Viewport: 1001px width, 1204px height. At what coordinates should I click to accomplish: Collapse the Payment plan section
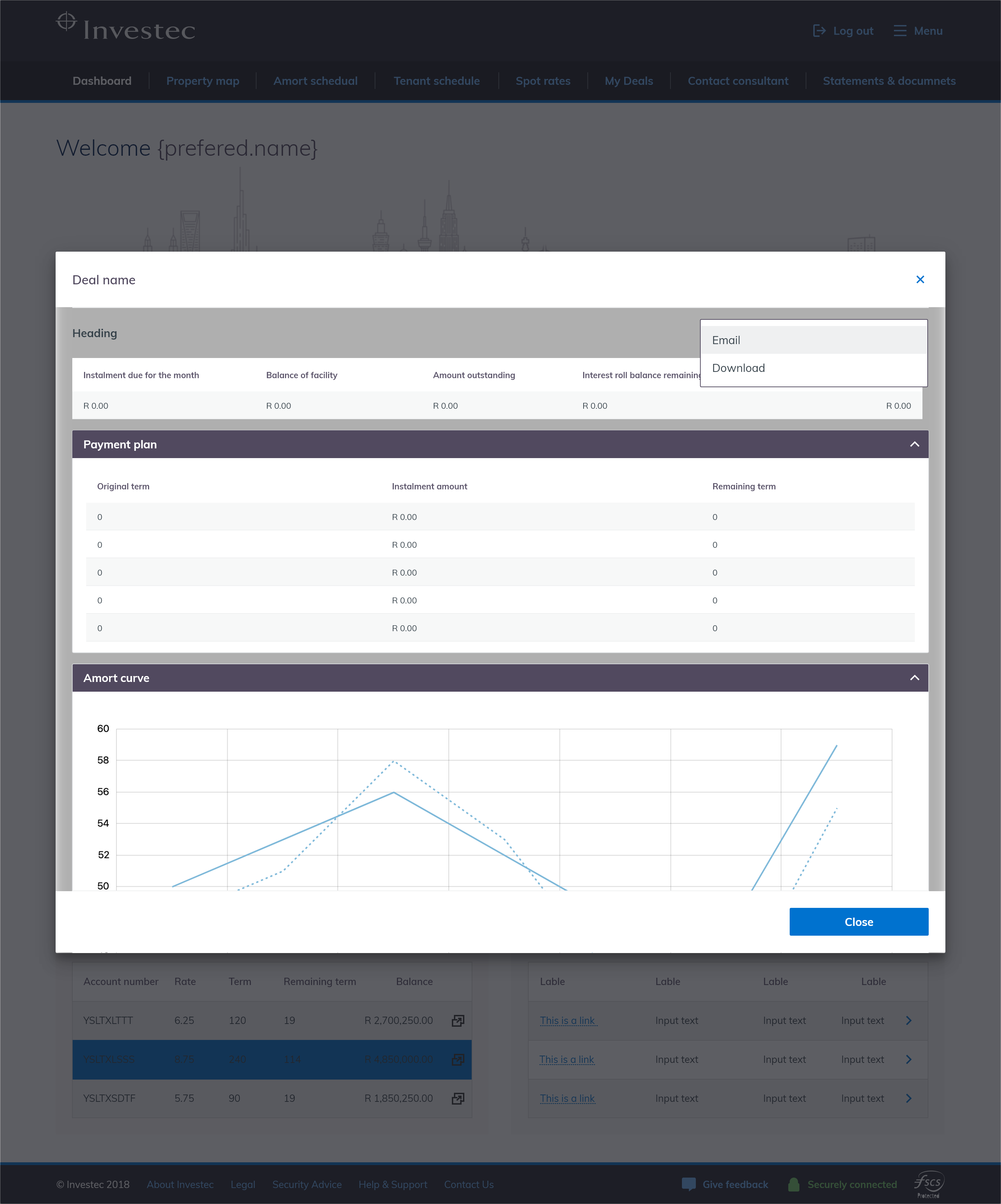914,444
